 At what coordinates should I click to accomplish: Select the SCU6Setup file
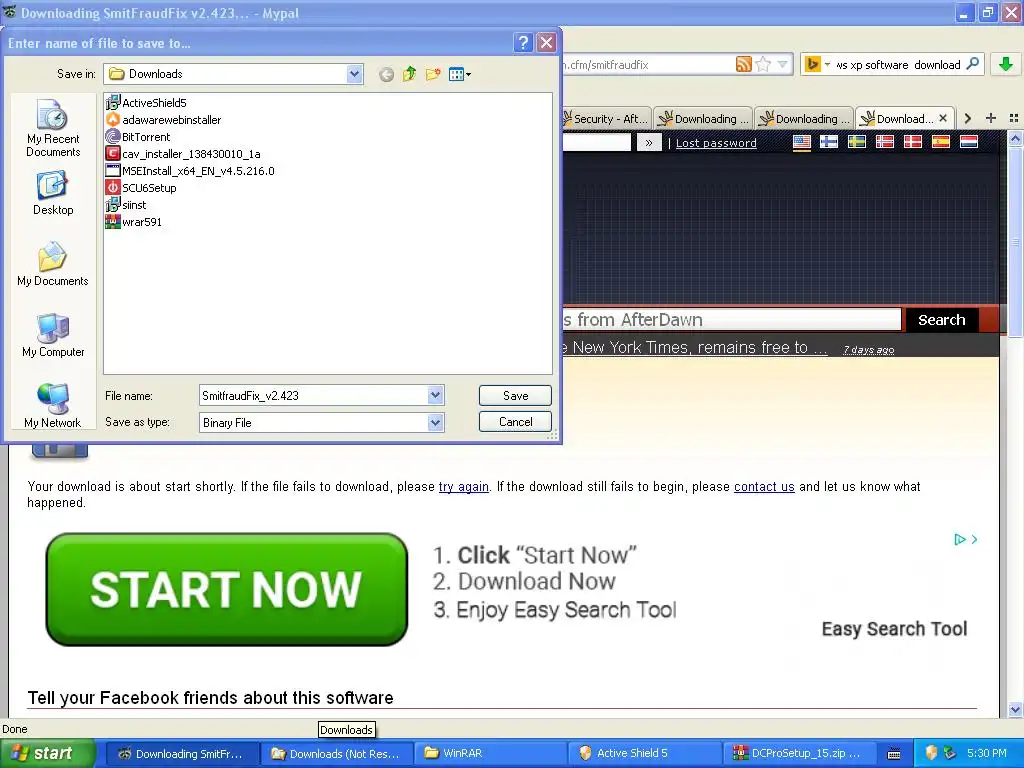point(141,187)
